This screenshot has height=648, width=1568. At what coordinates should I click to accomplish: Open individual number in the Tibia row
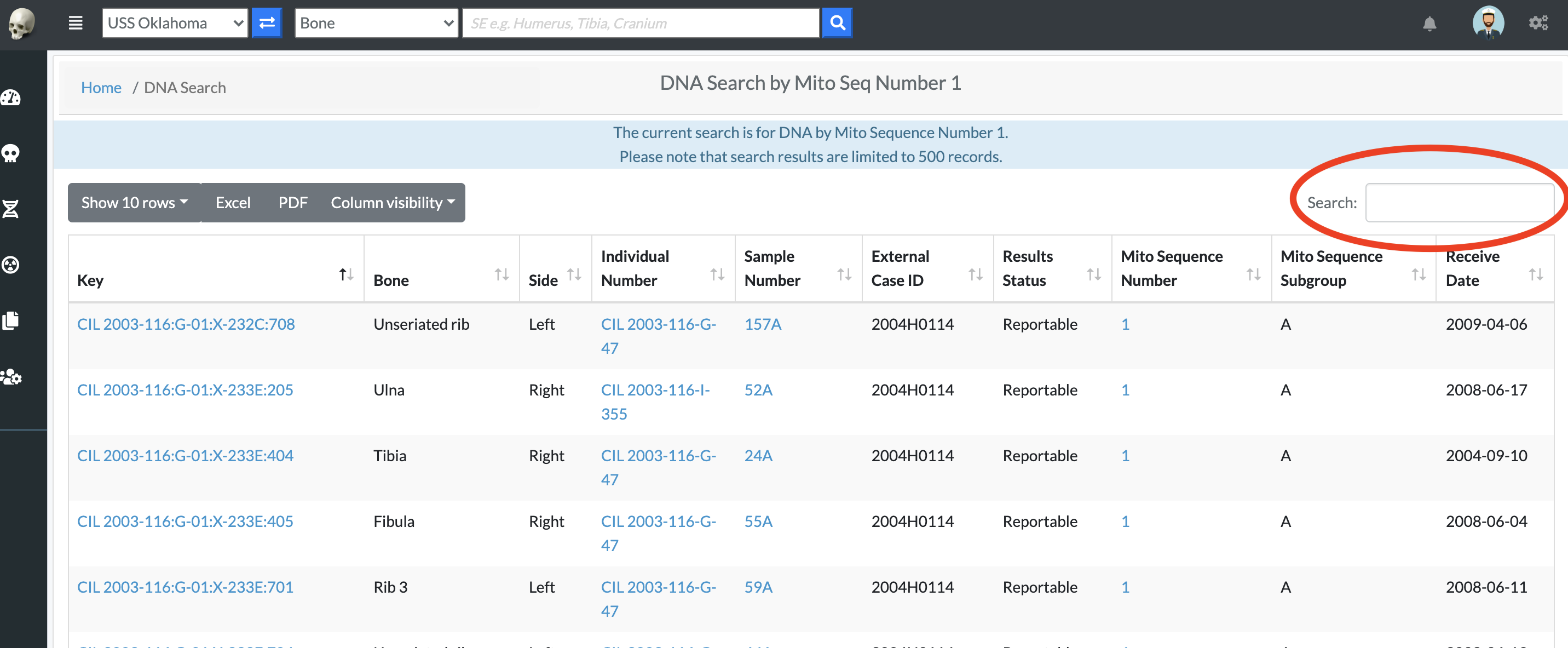pyautogui.click(x=659, y=468)
